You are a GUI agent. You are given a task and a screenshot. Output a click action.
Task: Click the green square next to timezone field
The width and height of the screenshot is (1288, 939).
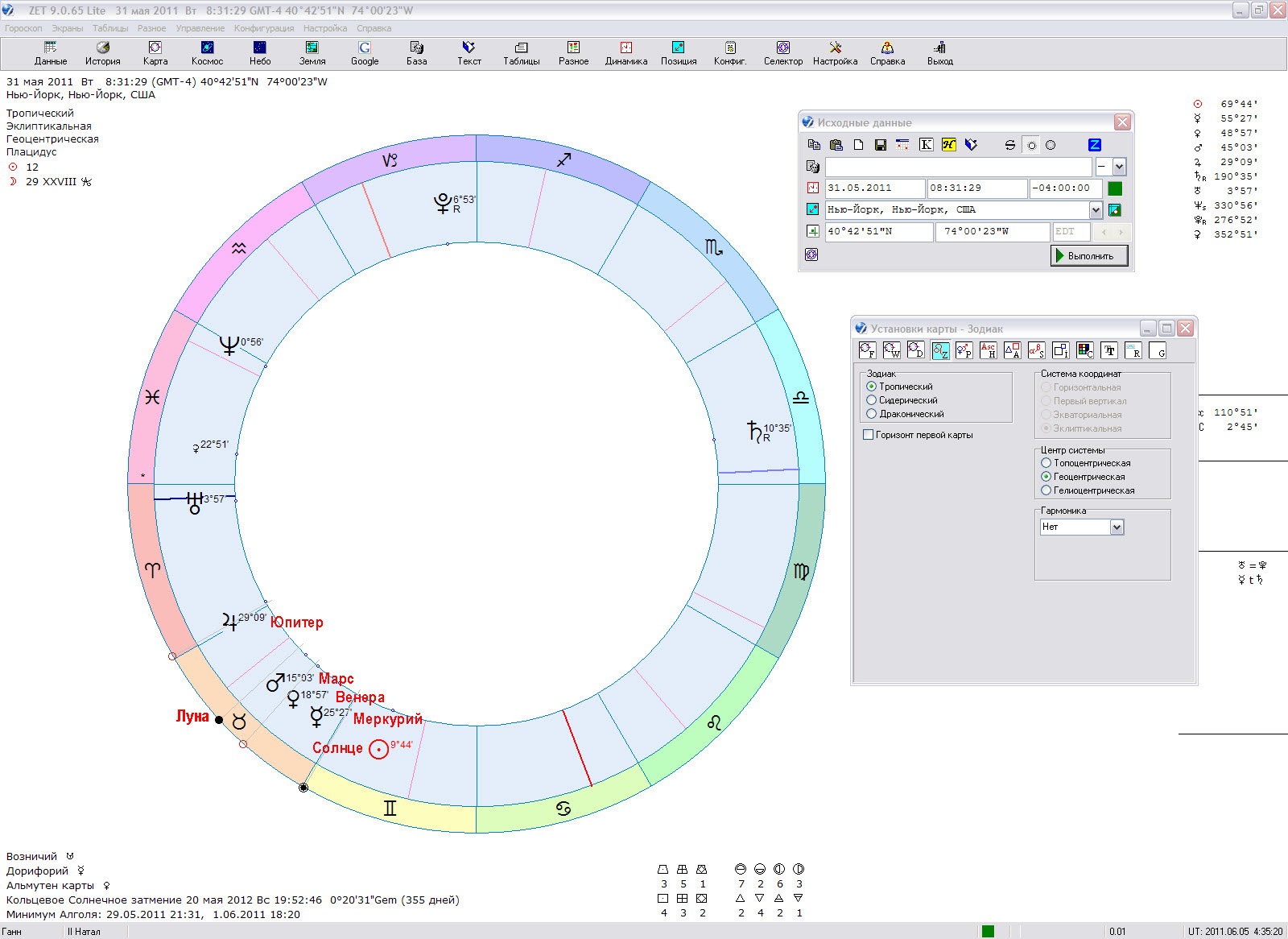point(1115,188)
